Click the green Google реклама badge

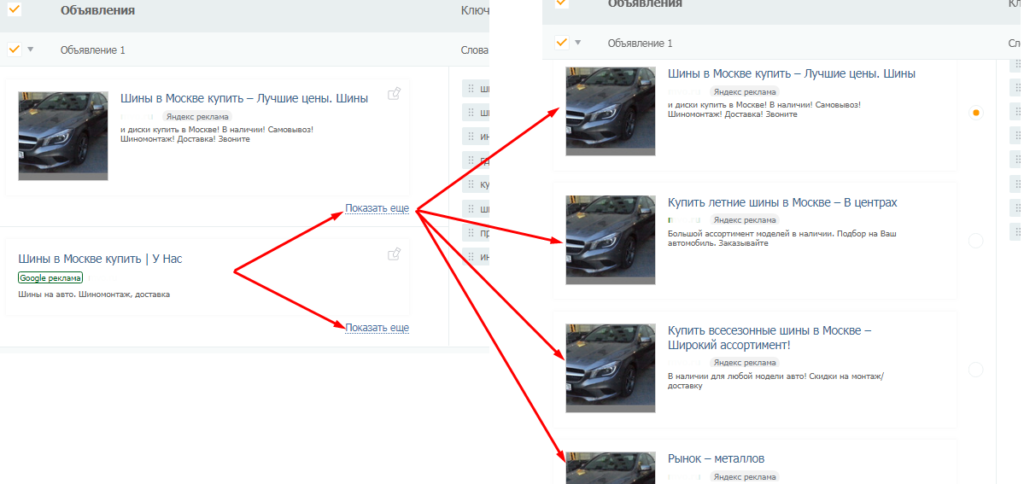50,277
